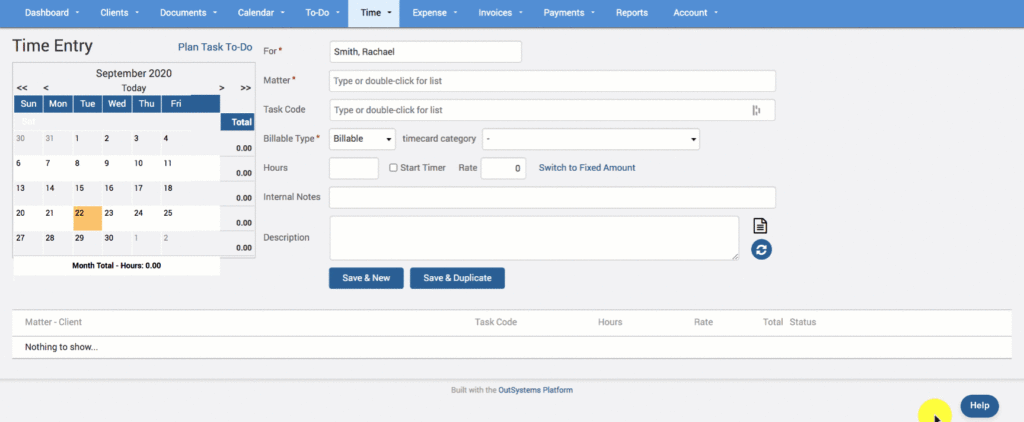
Task: Click the document template icon beside Description
Action: (760, 226)
